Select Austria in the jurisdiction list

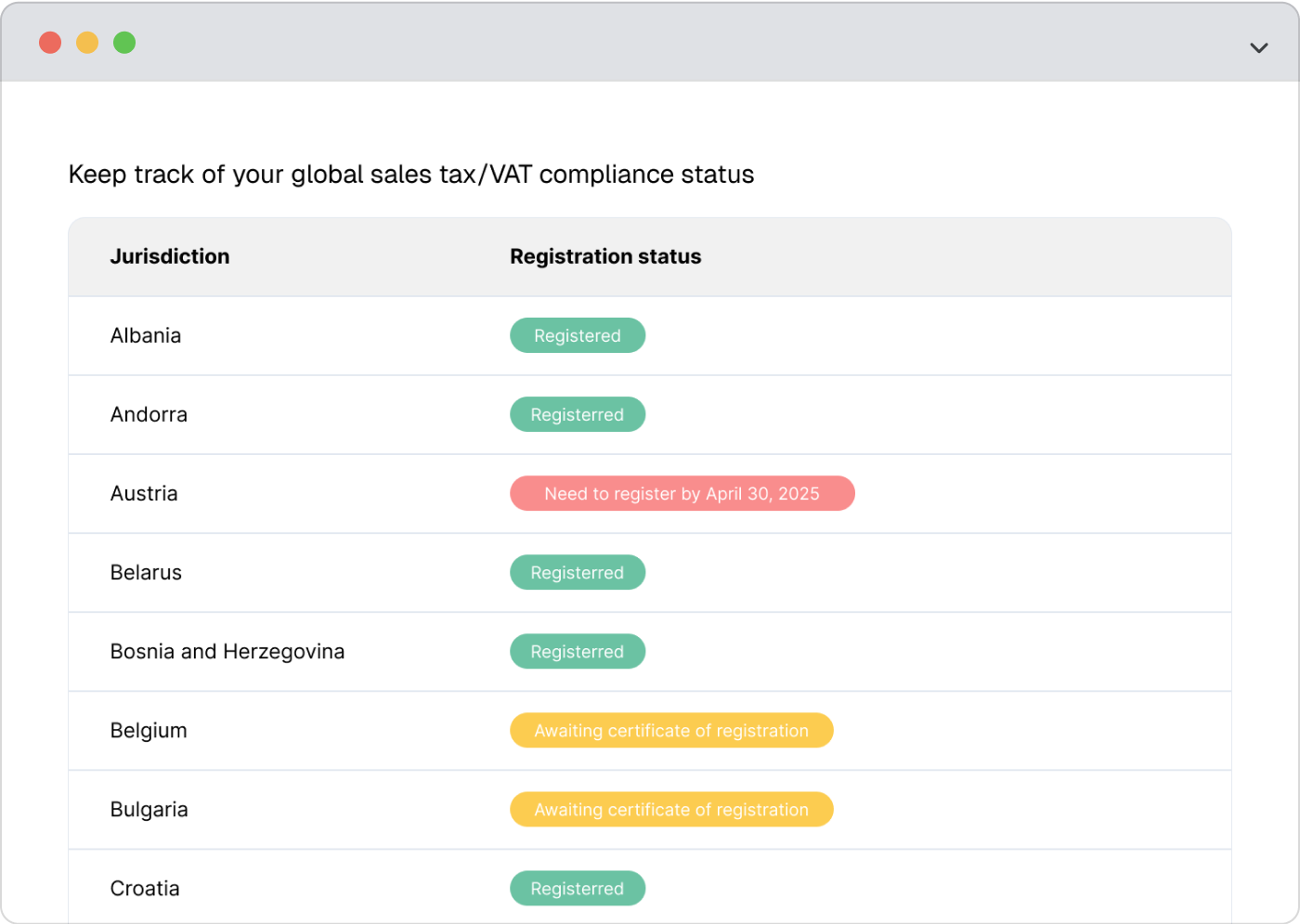tap(144, 493)
